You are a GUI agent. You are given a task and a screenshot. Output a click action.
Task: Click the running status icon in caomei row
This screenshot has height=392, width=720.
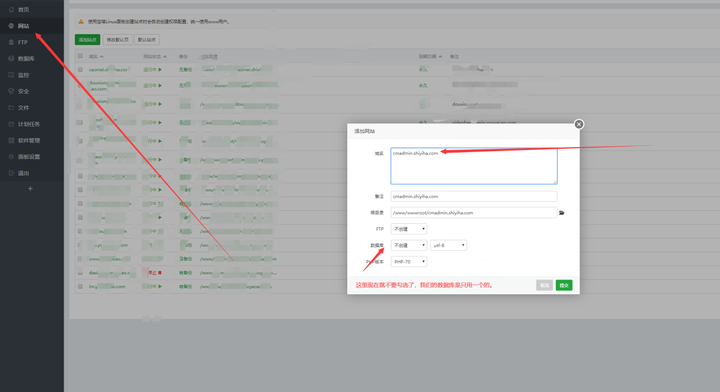tap(160, 69)
